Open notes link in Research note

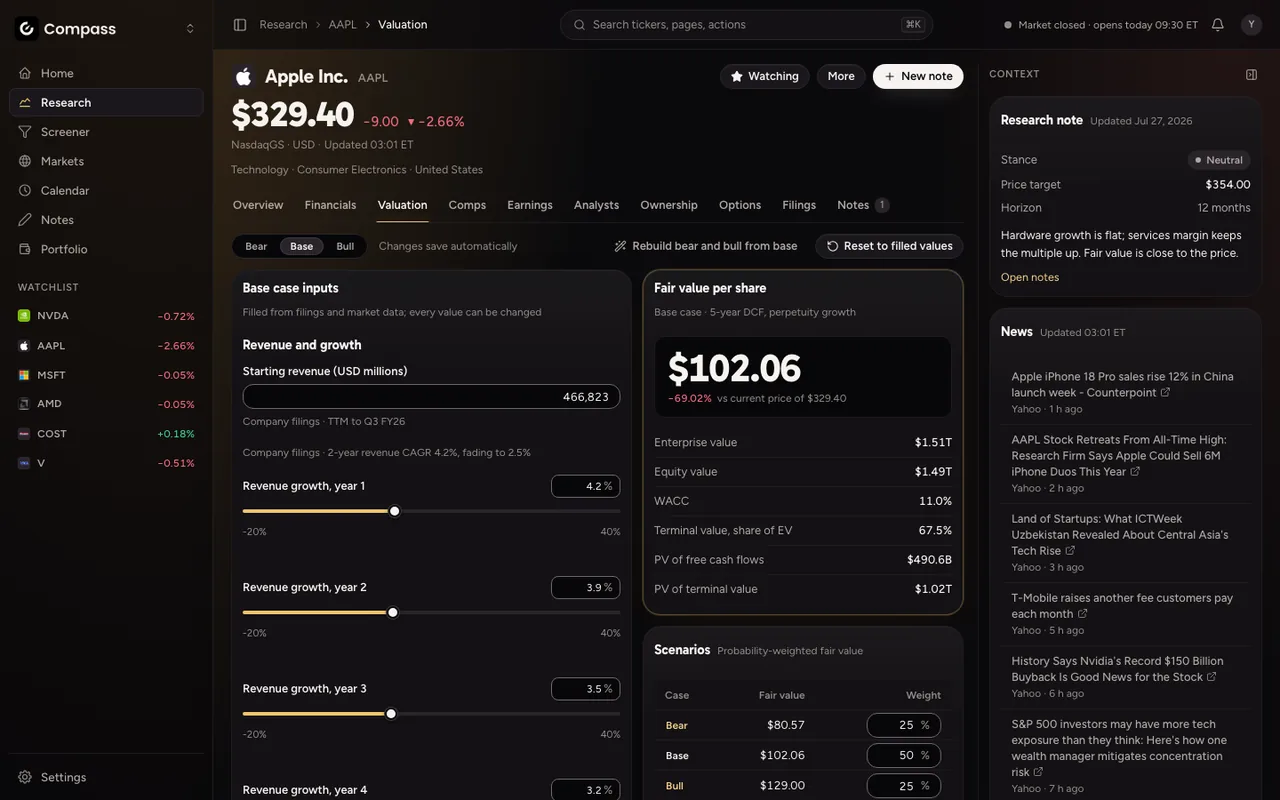pos(1030,277)
